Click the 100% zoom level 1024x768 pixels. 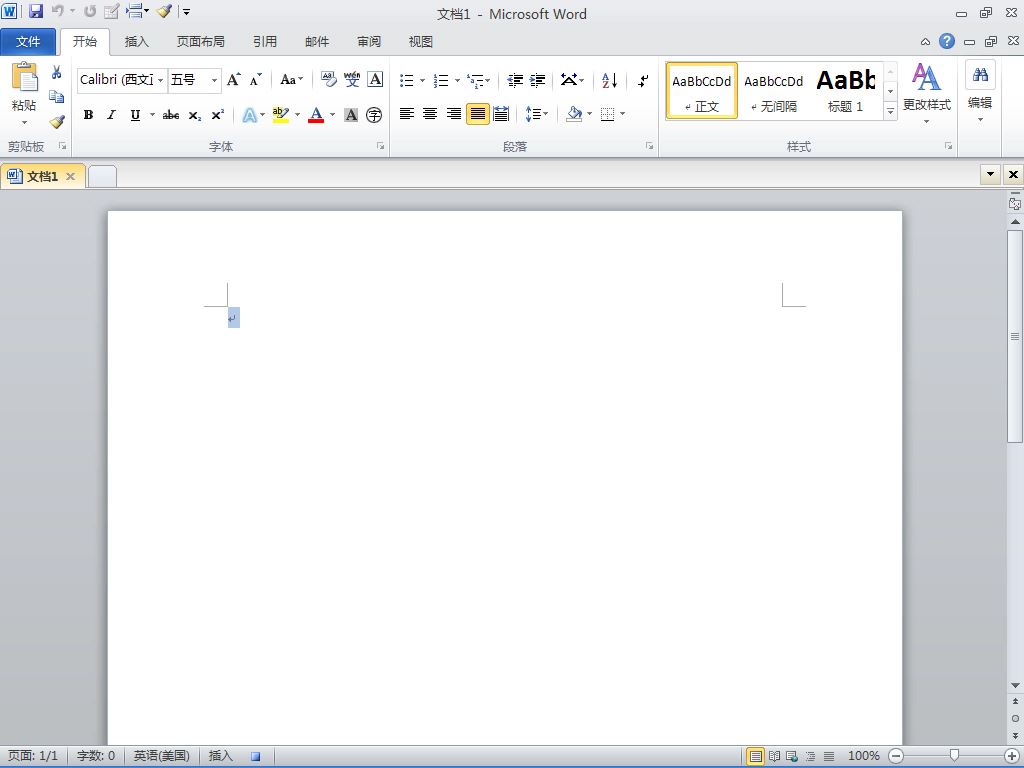tap(863, 756)
